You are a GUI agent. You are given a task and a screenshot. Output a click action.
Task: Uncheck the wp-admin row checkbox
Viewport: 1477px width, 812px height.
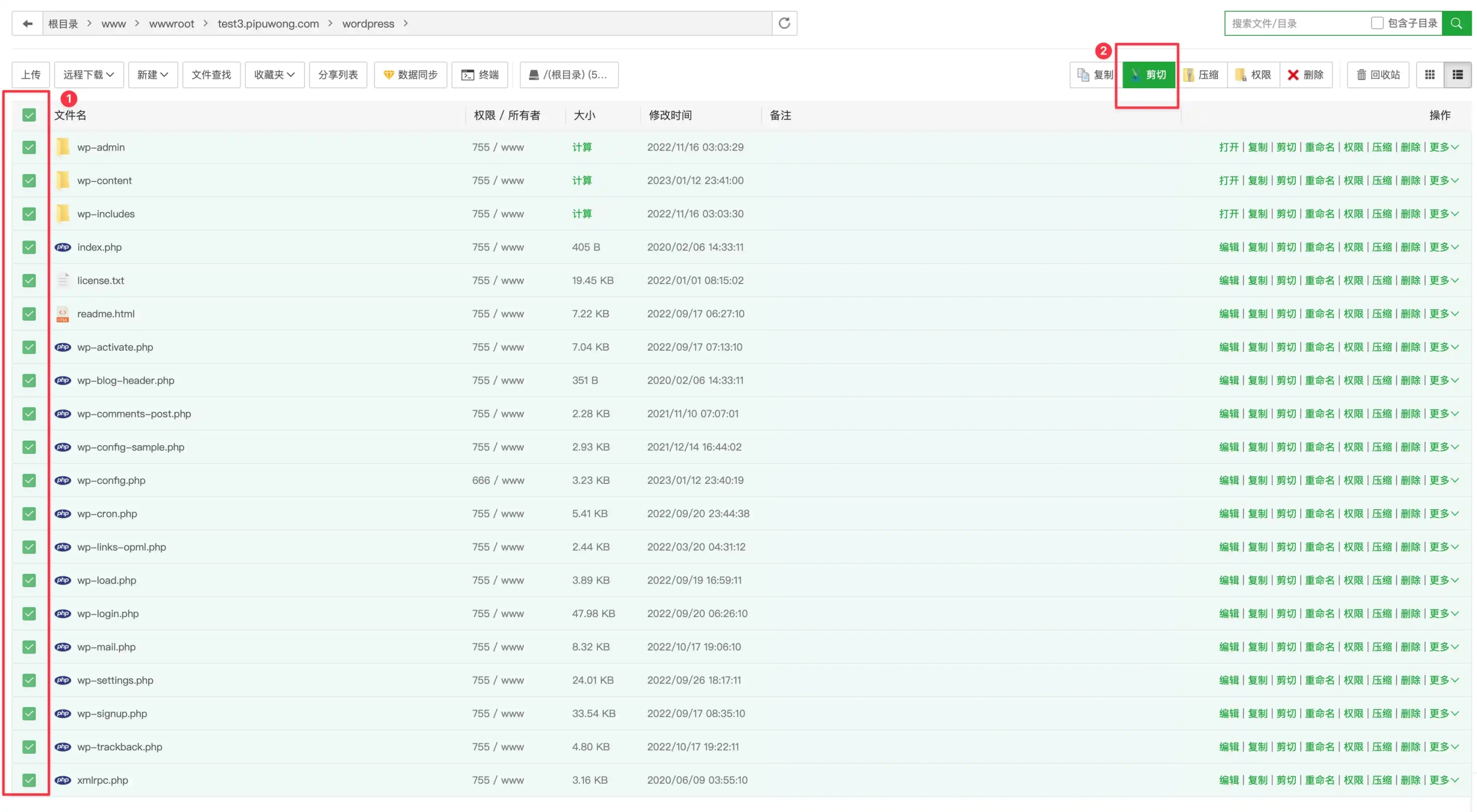(29, 148)
